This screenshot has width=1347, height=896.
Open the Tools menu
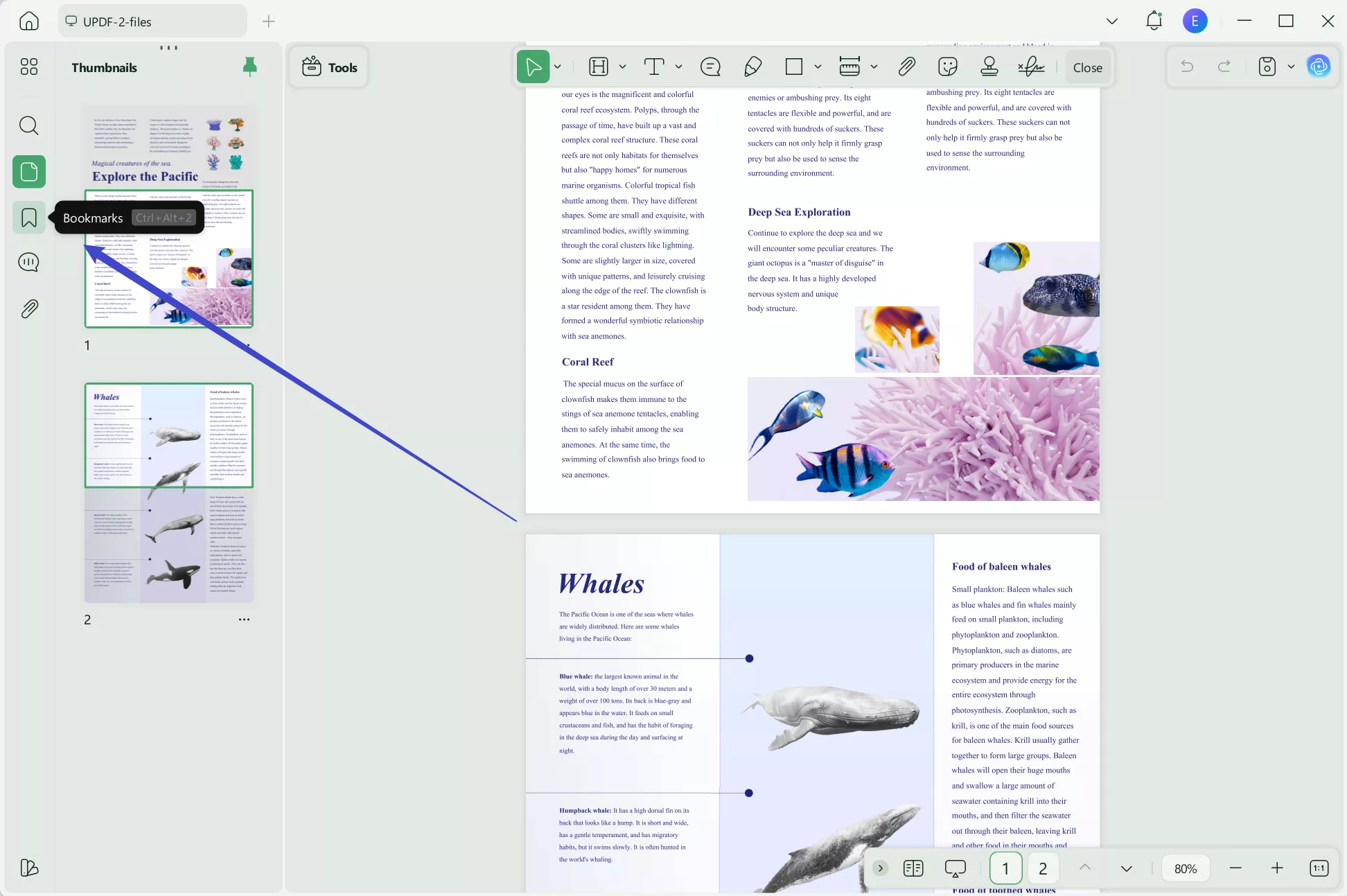click(330, 67)
